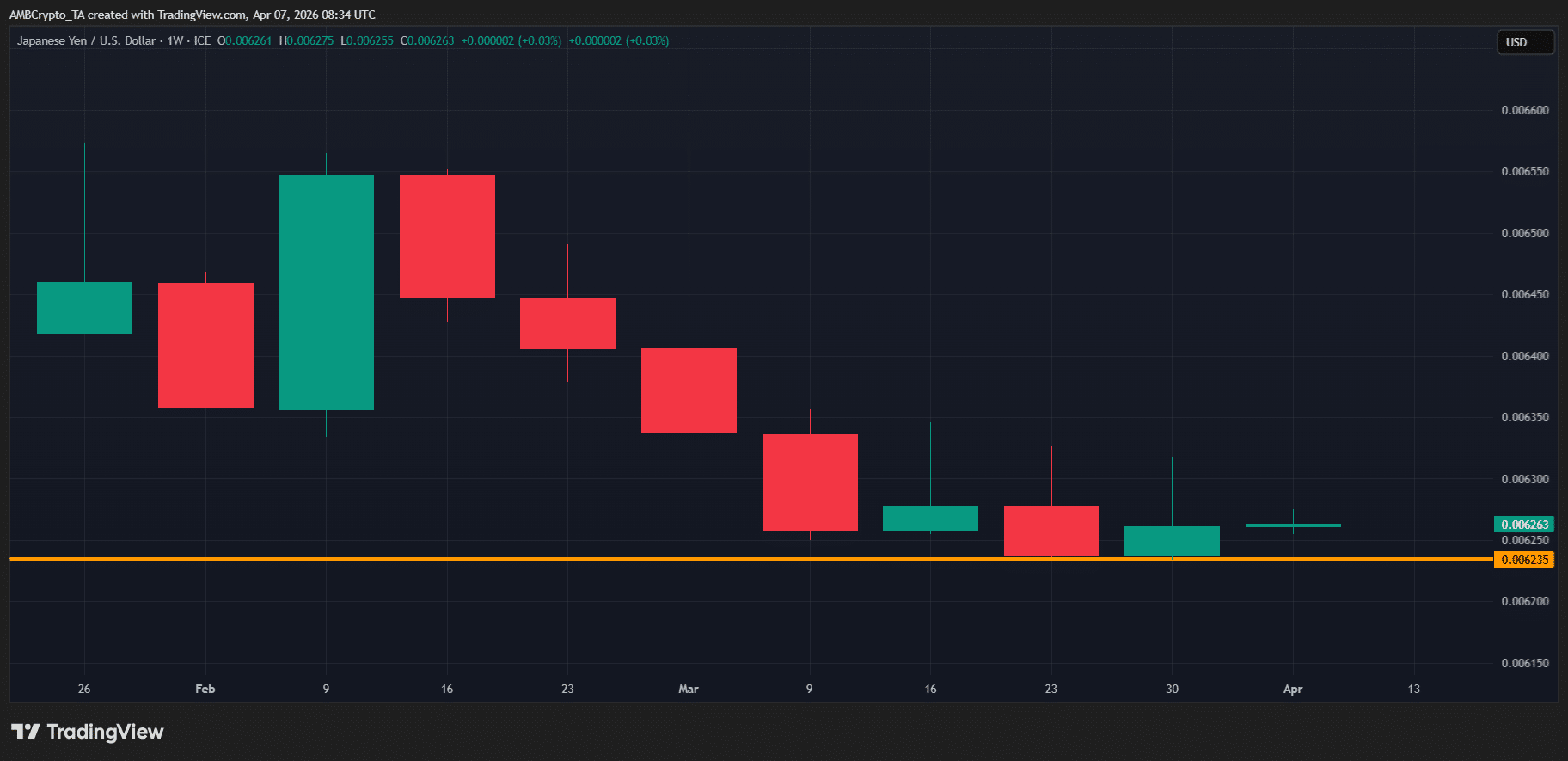Click the red candle above the Feb label

tap(205, 345)
